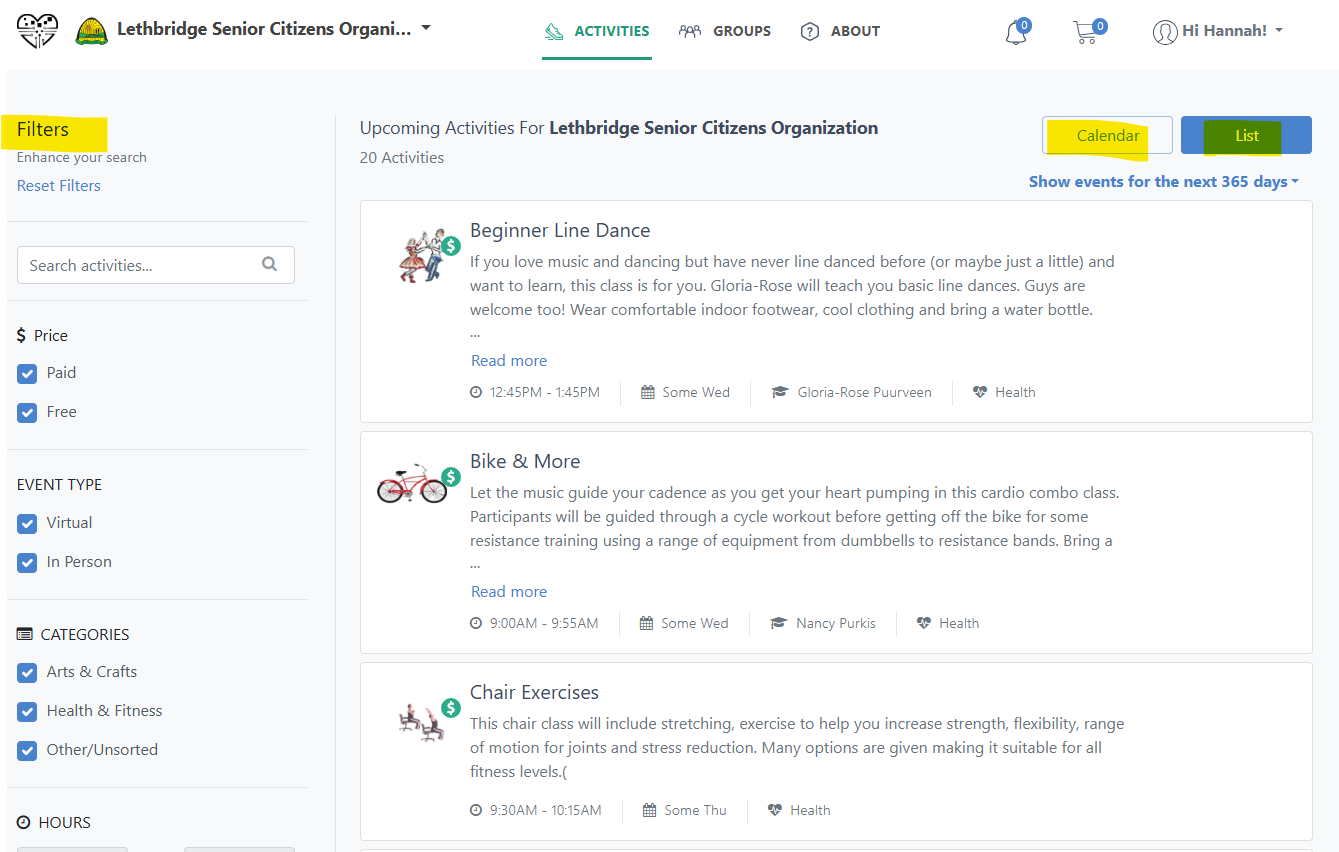Open the About menu item

(840, 31)
